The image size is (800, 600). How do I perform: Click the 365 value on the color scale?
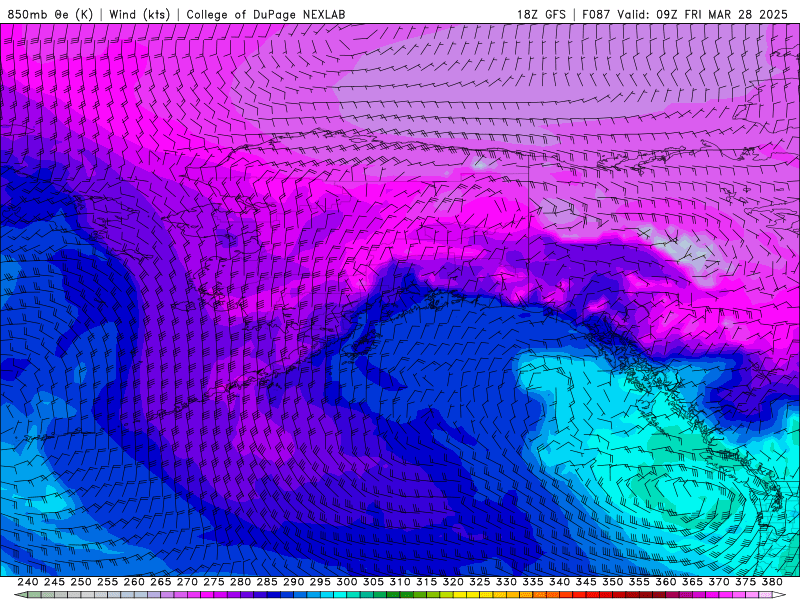click(x=692, y=582)
